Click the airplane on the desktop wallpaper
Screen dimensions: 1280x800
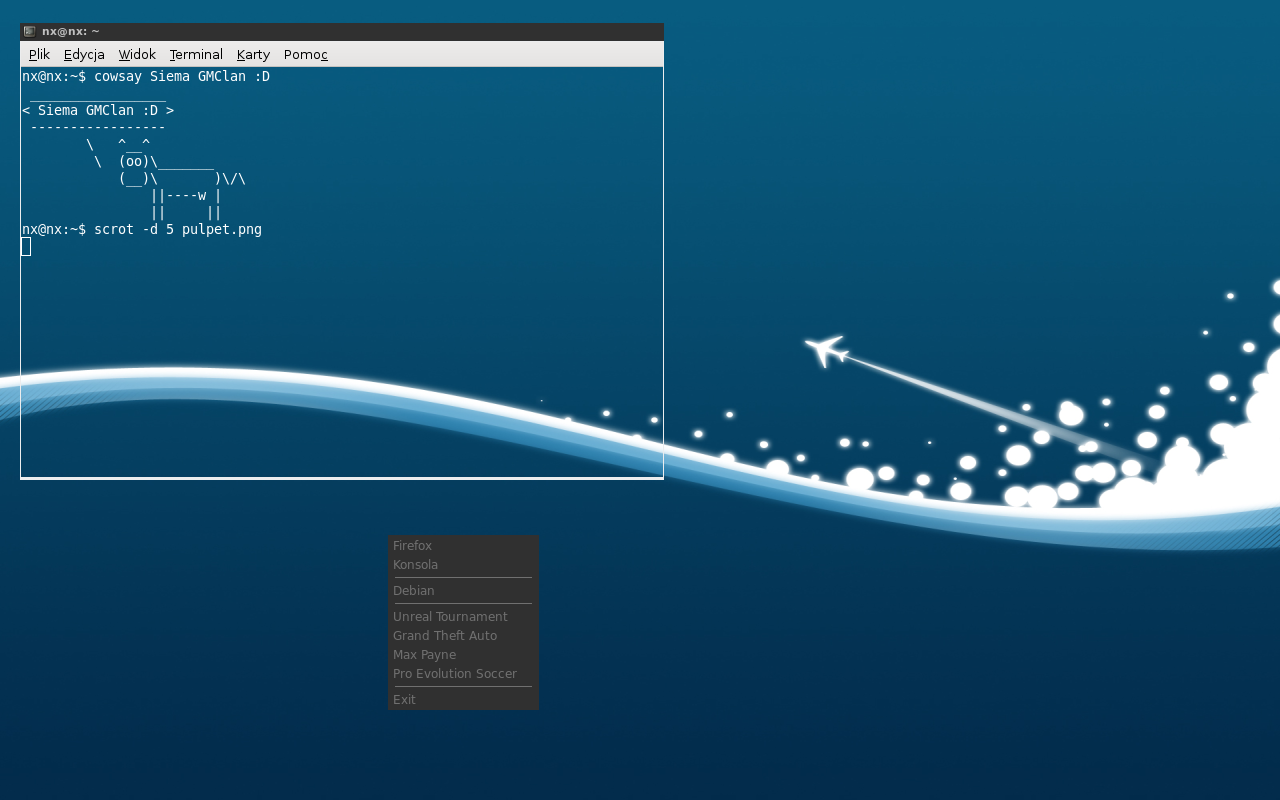click(x=825, y=350)
